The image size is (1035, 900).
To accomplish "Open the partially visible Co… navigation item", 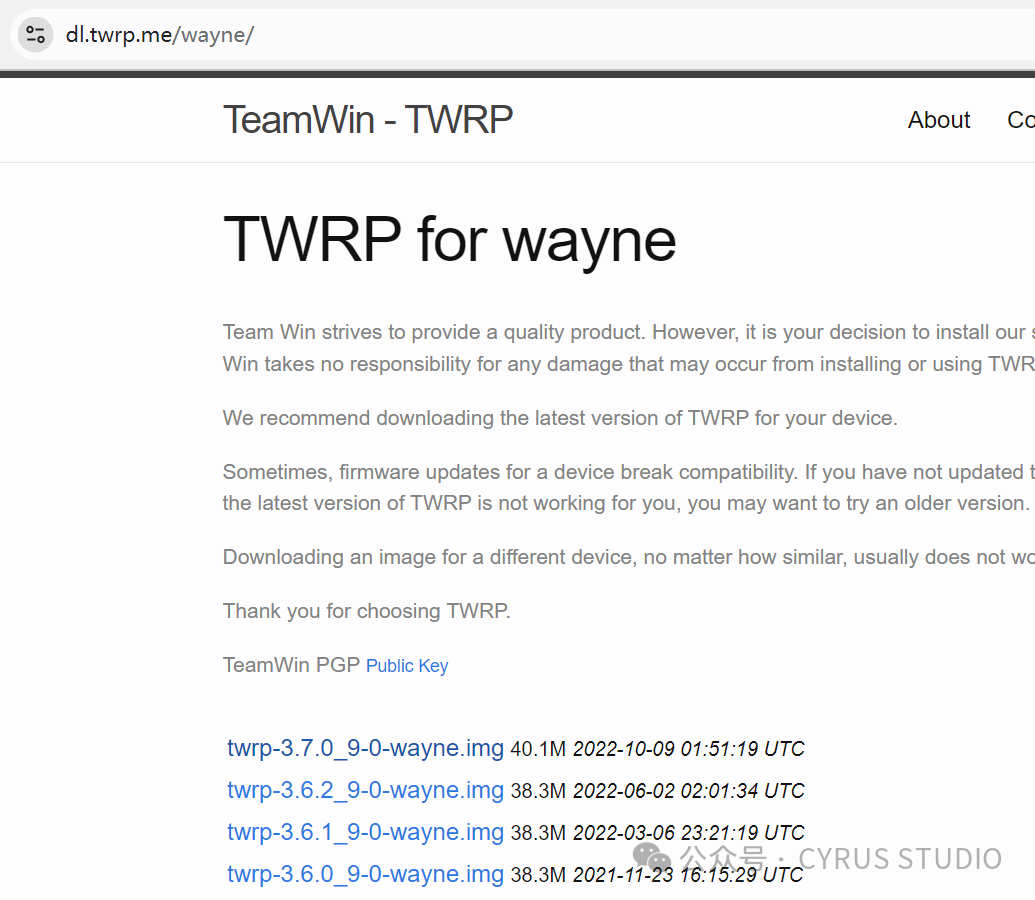I will [x=1020, y=120].
